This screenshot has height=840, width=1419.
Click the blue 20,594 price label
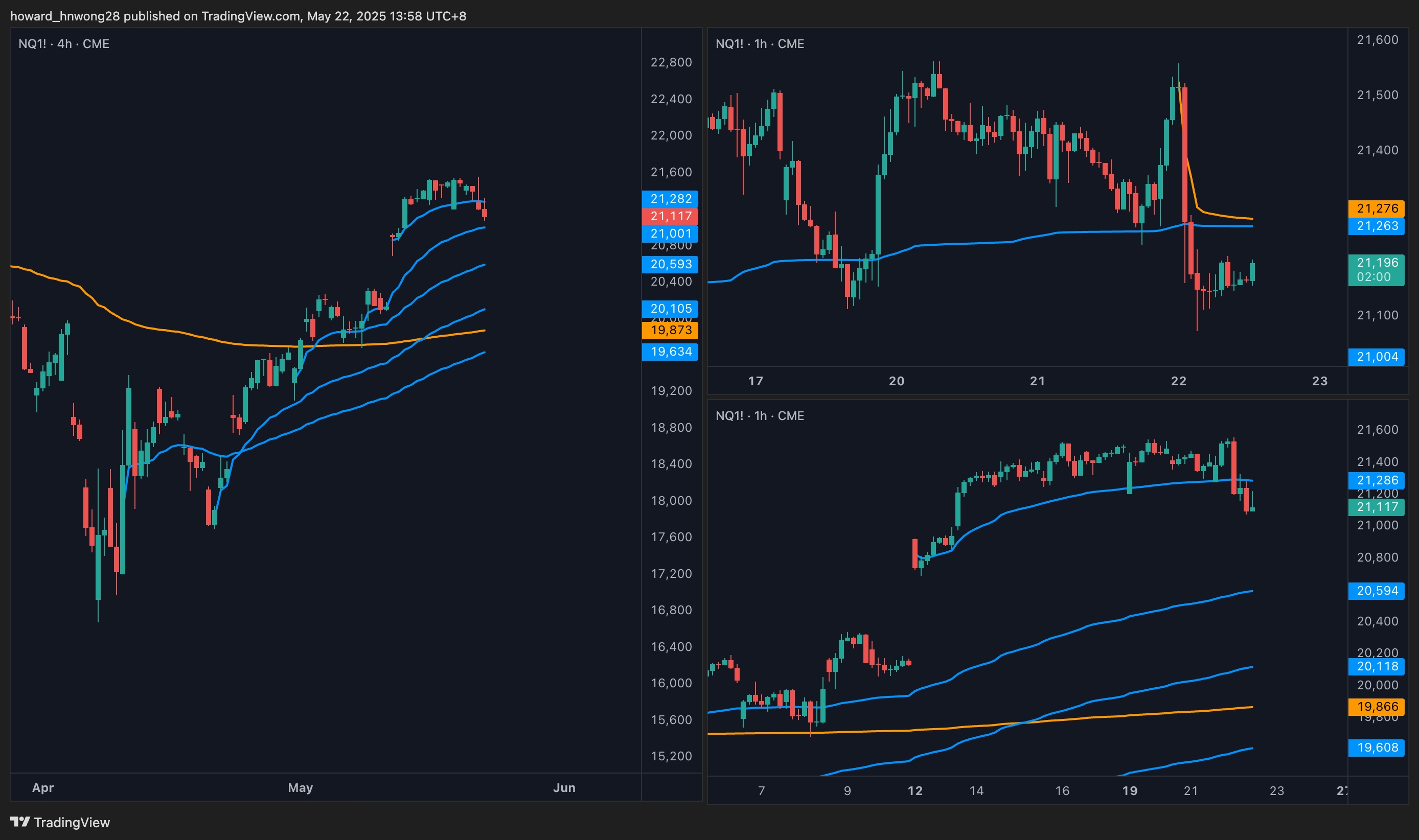pos(1376,590)
